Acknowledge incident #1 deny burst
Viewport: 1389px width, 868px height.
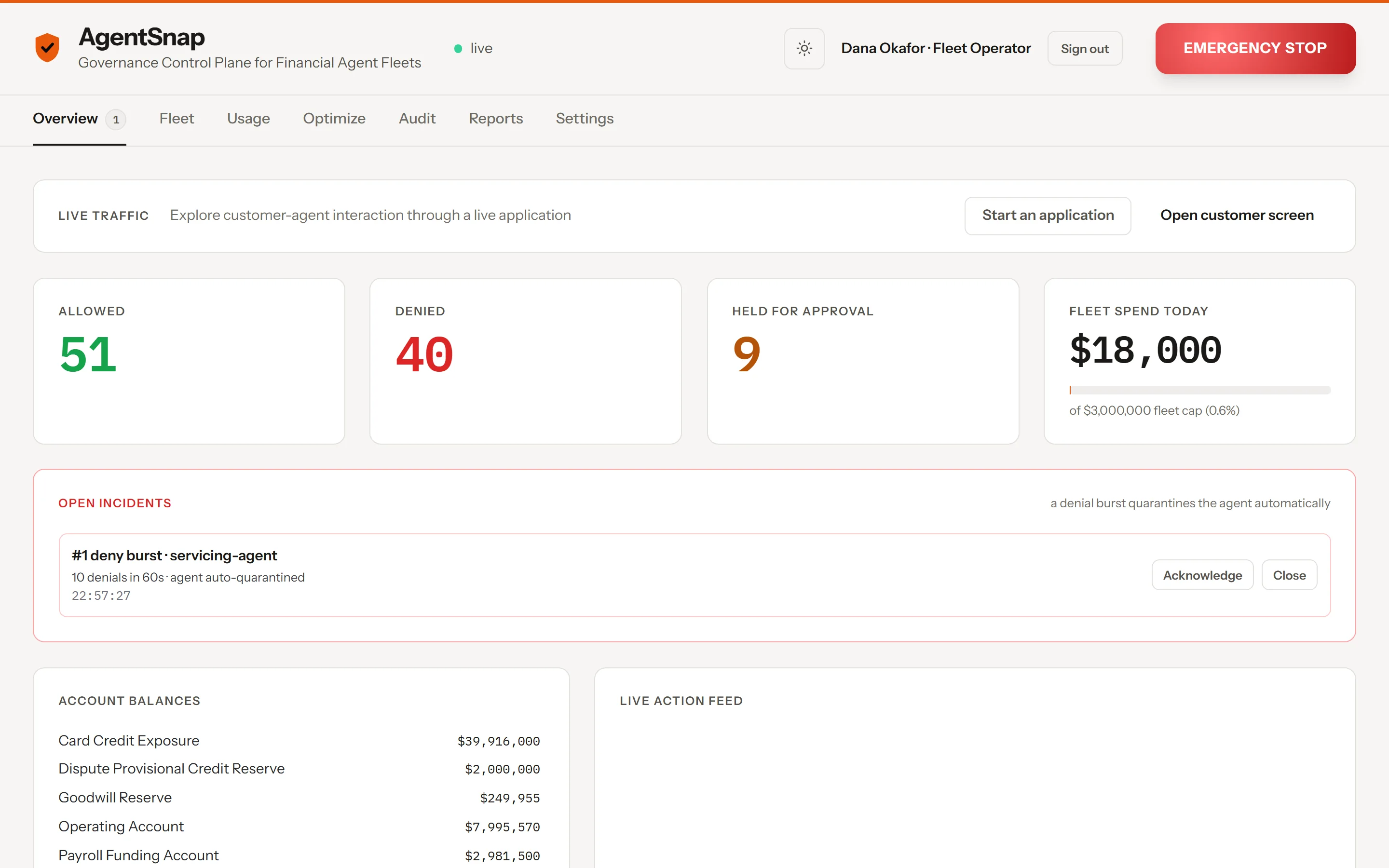(1202, 575)
